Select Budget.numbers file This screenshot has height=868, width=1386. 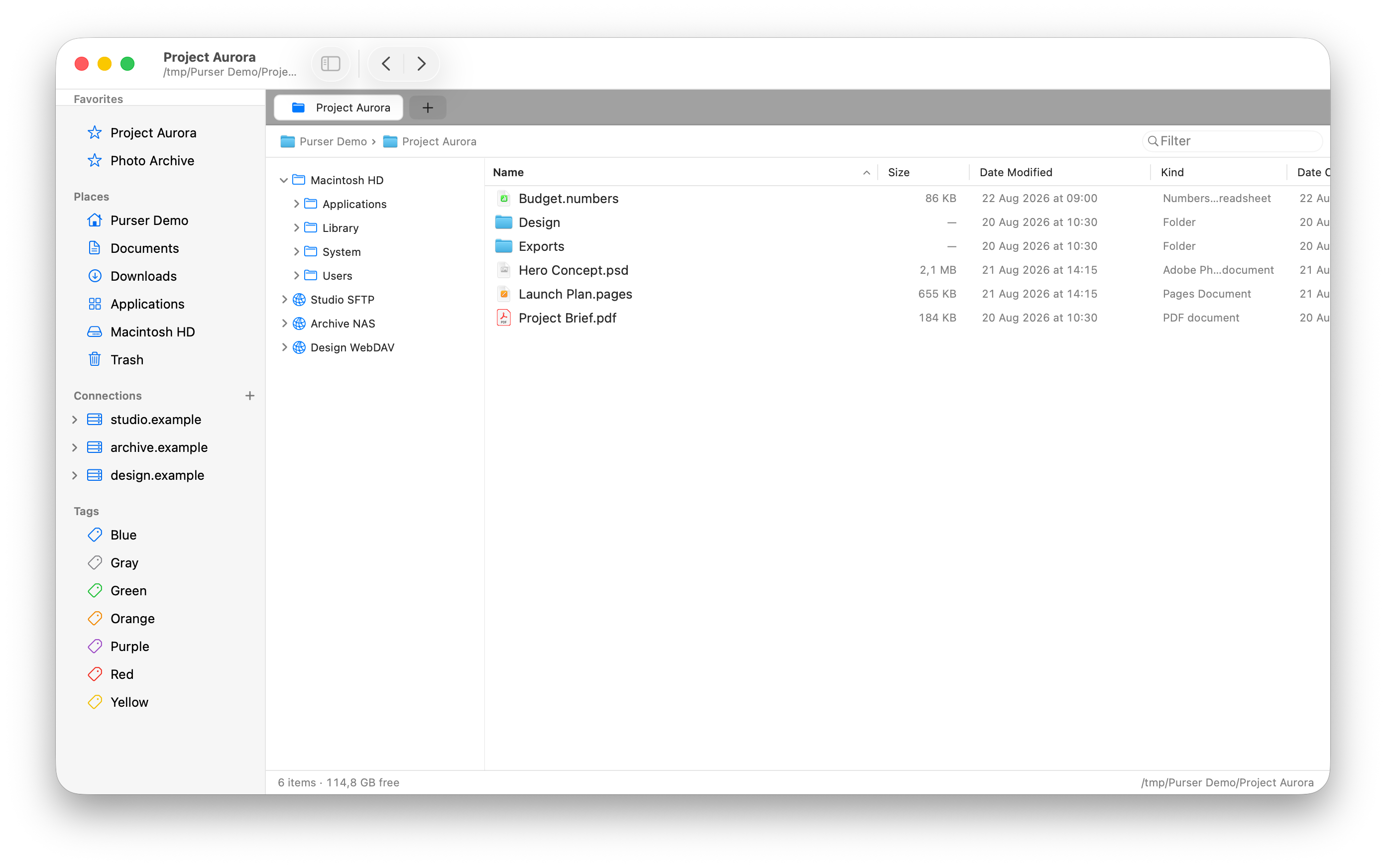click(x=907, y=199)
